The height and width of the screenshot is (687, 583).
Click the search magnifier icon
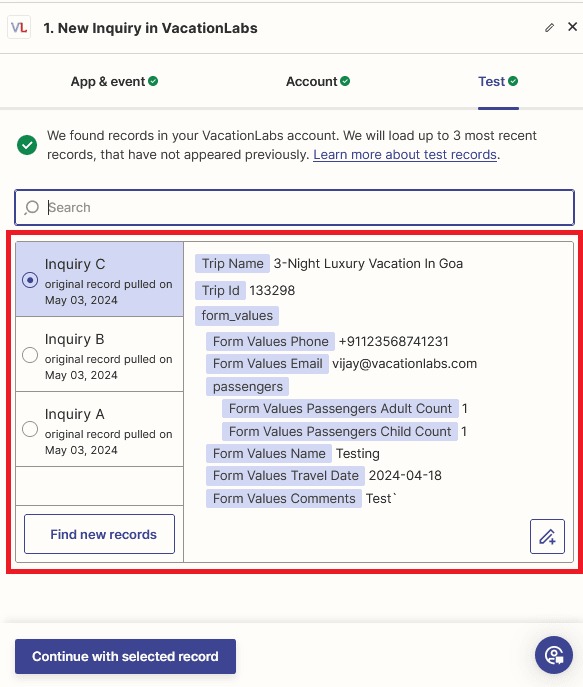click(32, 207)
